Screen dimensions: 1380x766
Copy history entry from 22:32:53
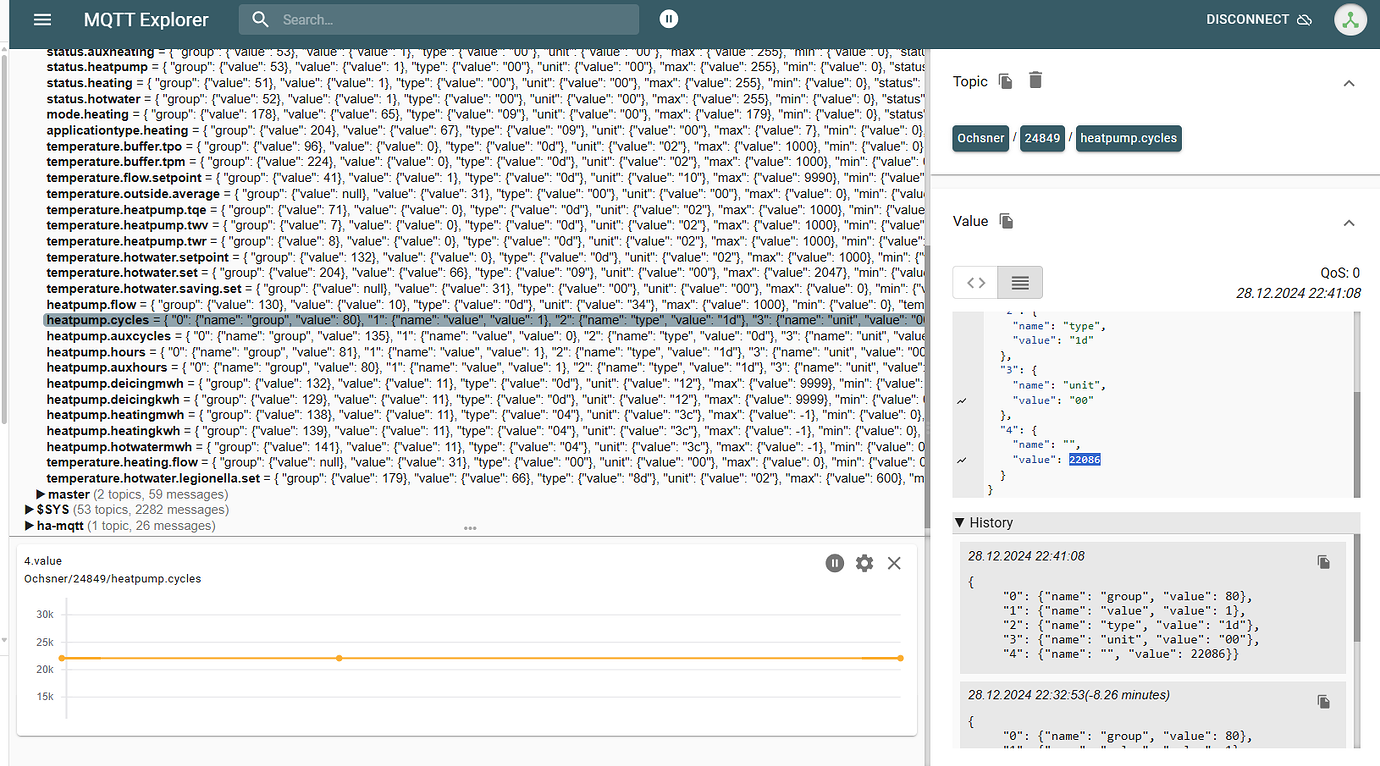(x=1324, y=702)
